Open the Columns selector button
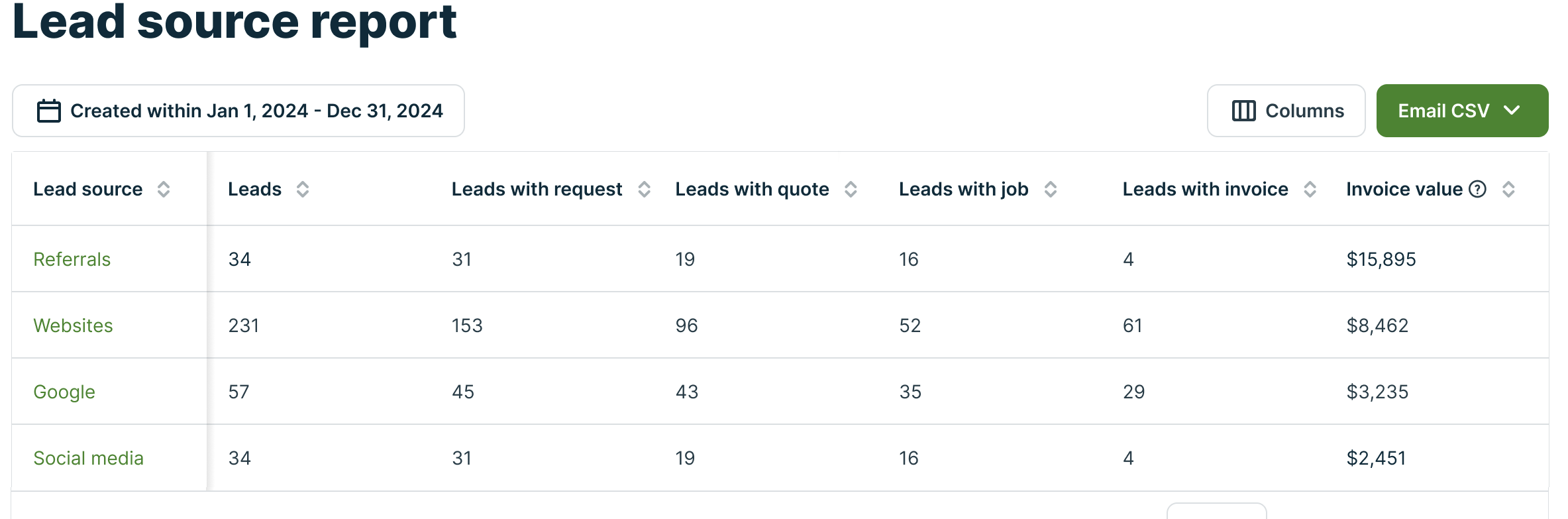The image size is (1568, 519). click(1286, 111)
